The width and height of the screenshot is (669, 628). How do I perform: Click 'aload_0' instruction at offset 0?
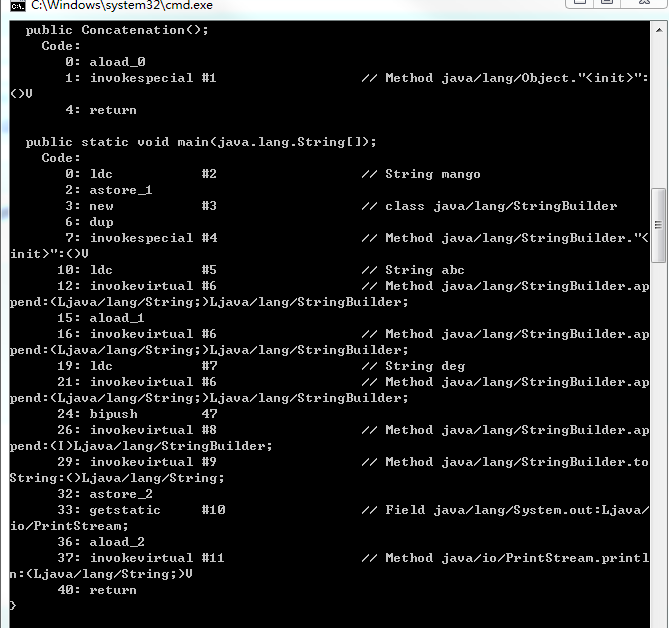pos(117,62)
